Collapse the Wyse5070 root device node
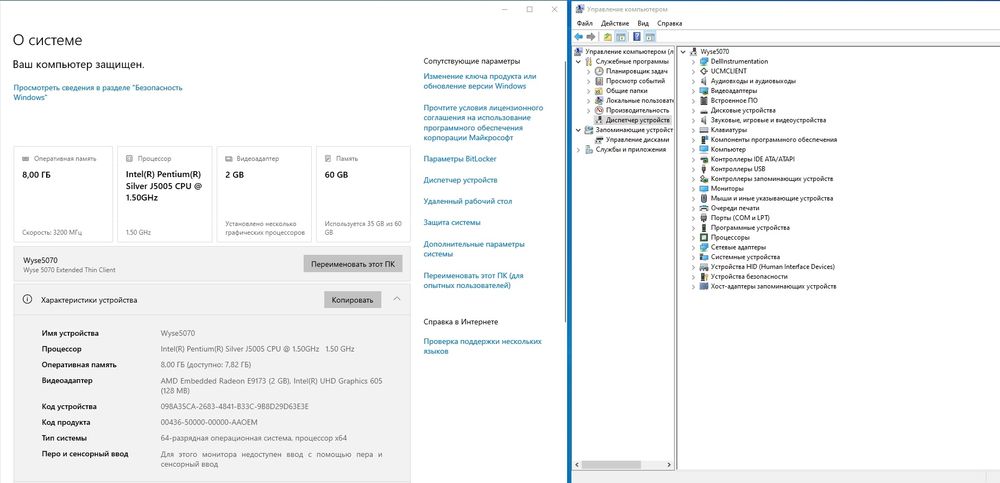This screenshot has width=1000, height=483. click(x=683, y=51)
